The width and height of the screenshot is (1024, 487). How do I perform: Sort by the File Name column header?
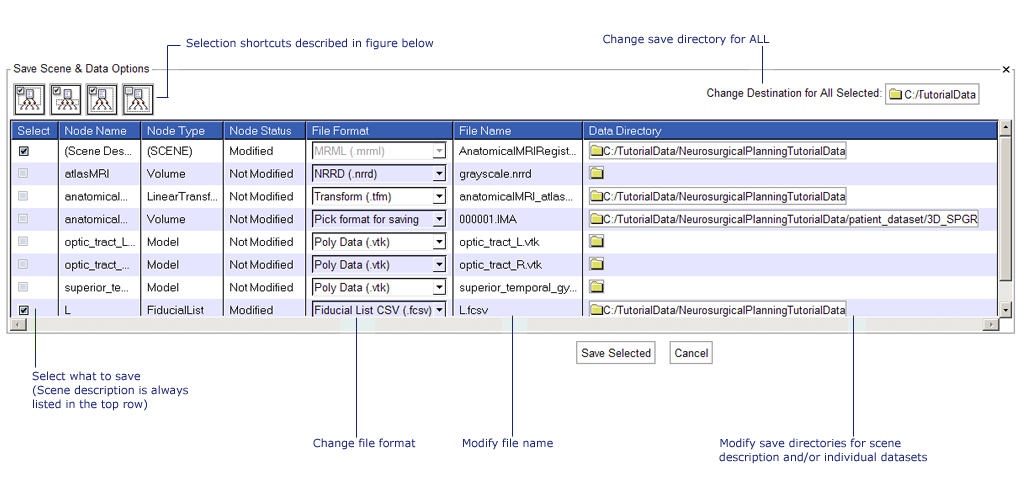[517, 131]
